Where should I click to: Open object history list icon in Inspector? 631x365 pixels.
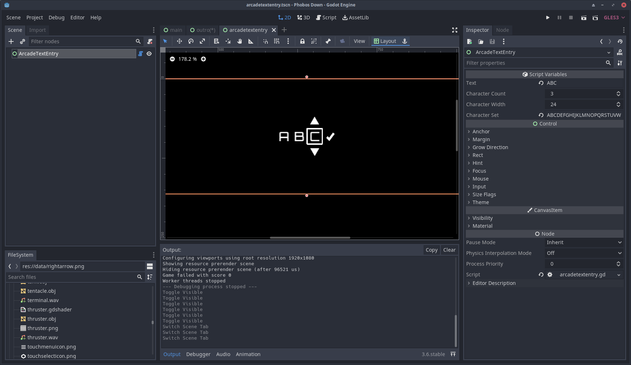(x=620, y=41)
